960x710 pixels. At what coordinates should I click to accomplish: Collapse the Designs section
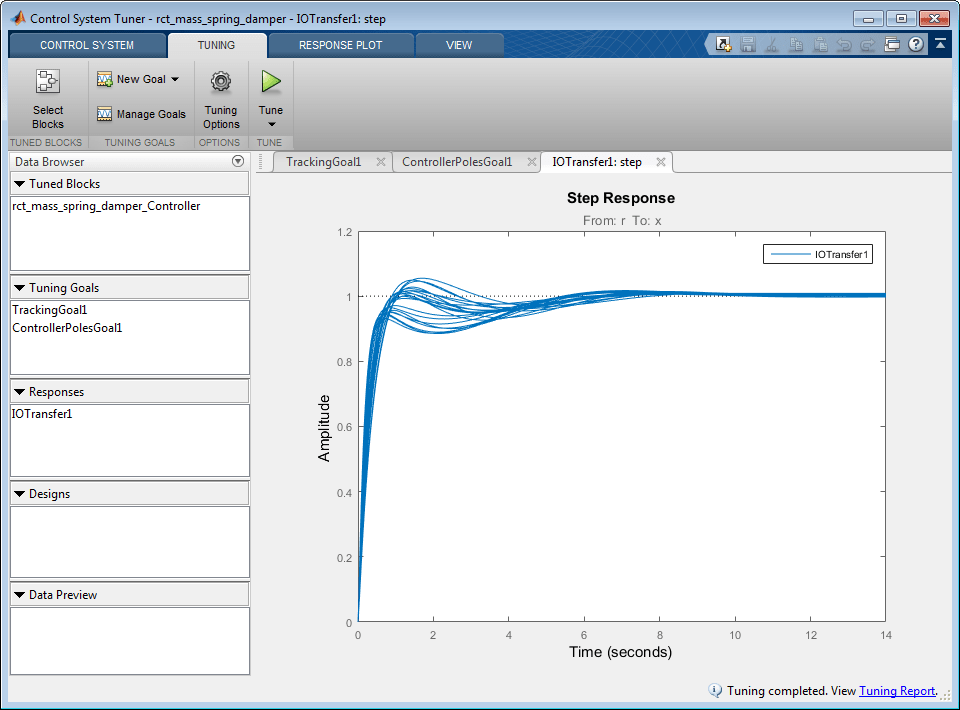pyautogui.click(x=20, y=493)
